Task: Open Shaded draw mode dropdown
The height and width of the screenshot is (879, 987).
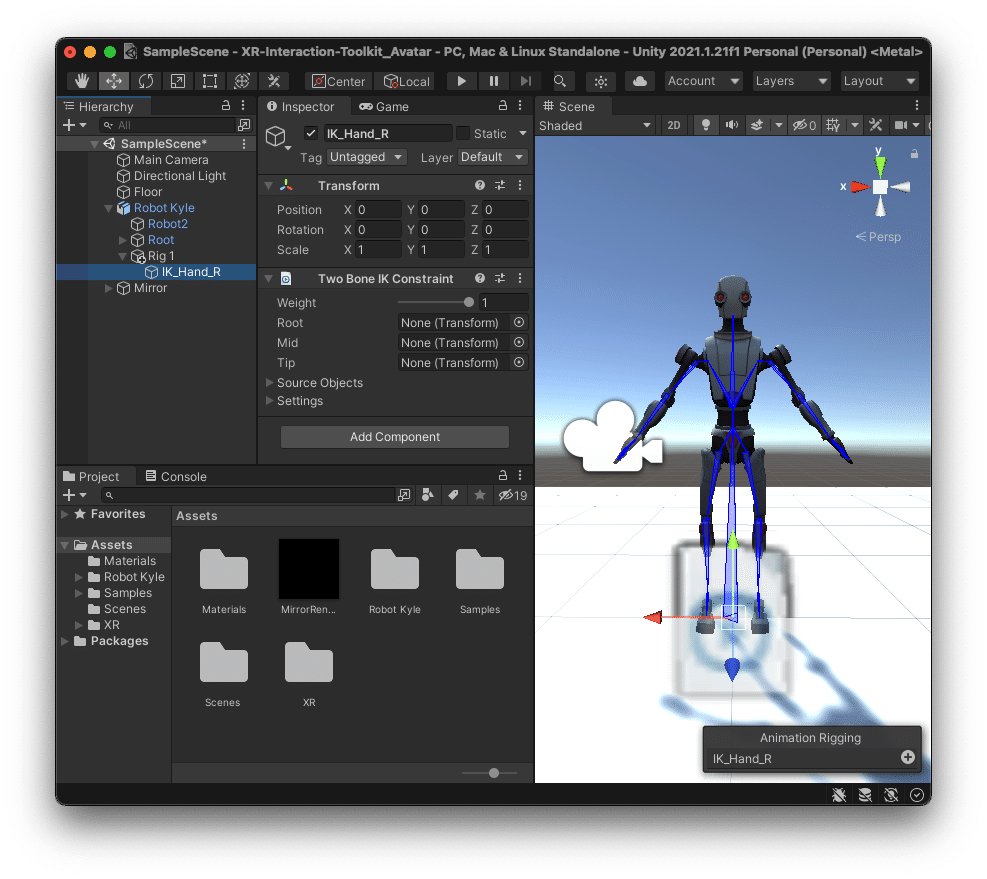Action: (595, 125)
